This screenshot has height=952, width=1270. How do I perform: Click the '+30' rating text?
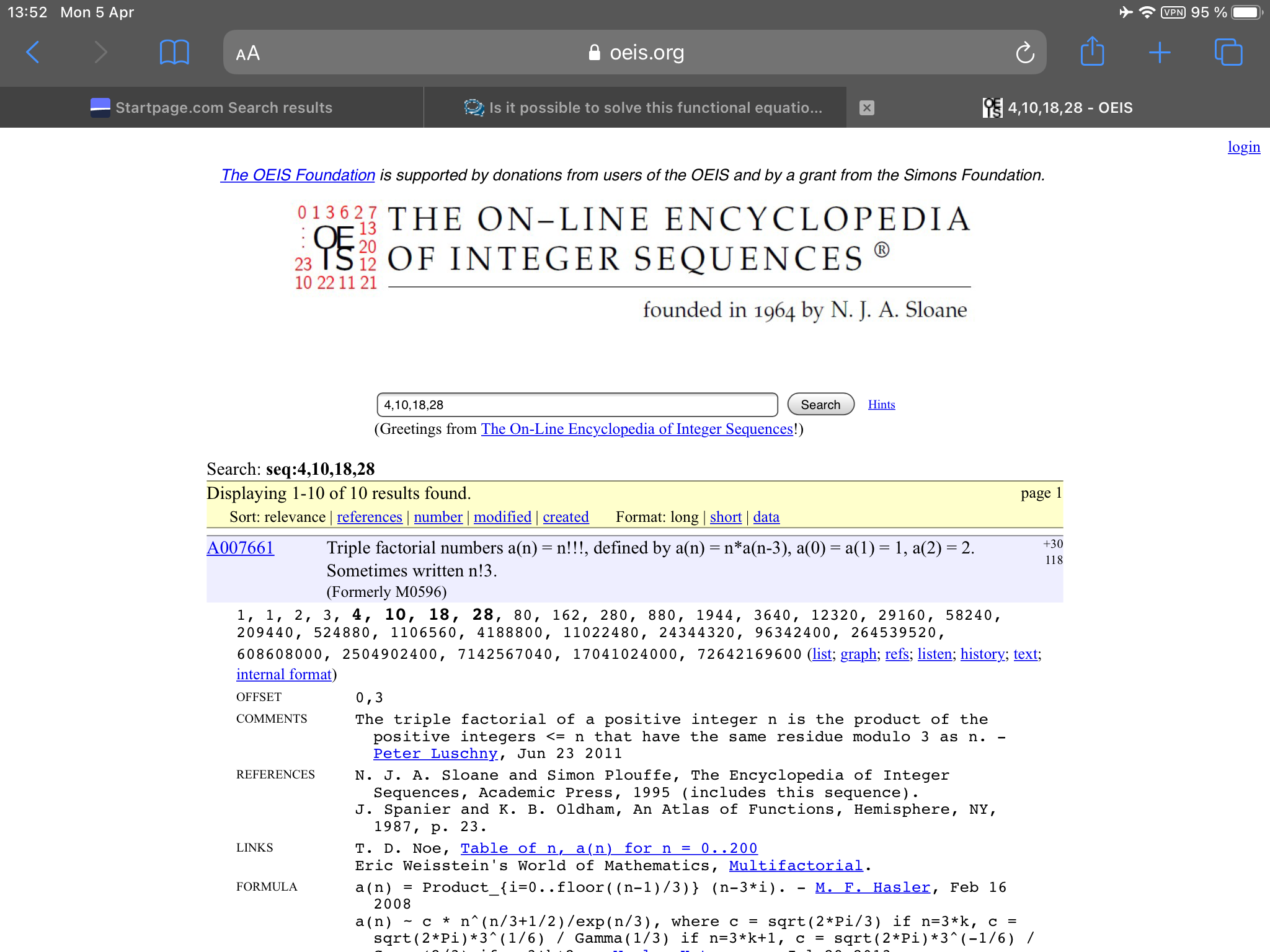(1053, 544)
